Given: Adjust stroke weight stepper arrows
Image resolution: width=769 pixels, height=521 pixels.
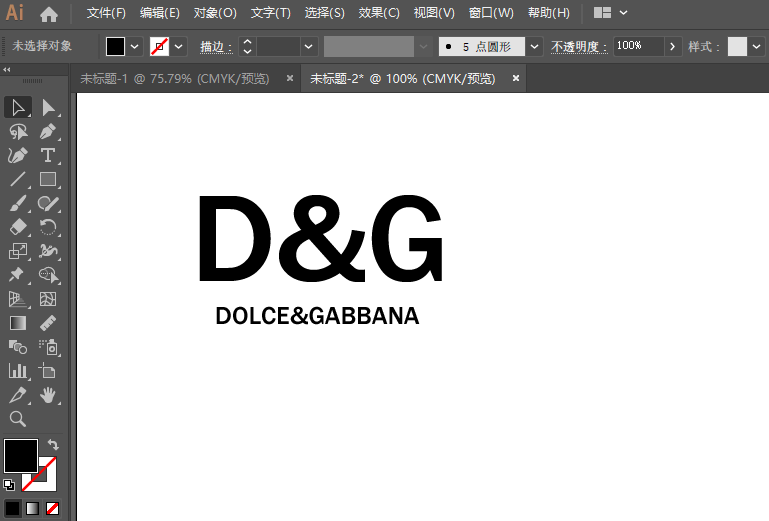Looking at the screenshot, I should 247,47.
